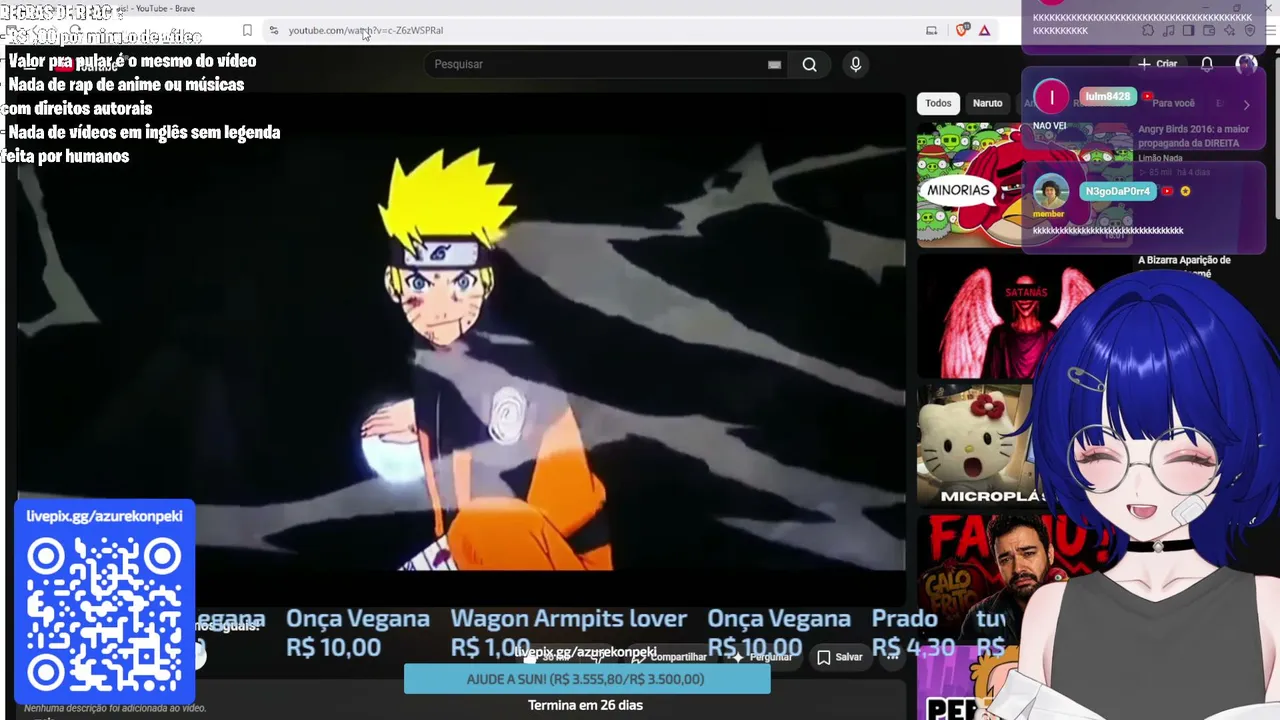The height and width of the screenshot is (720, 1280).
Task: Select the Naruto filter chip
Action: (987, 103)
